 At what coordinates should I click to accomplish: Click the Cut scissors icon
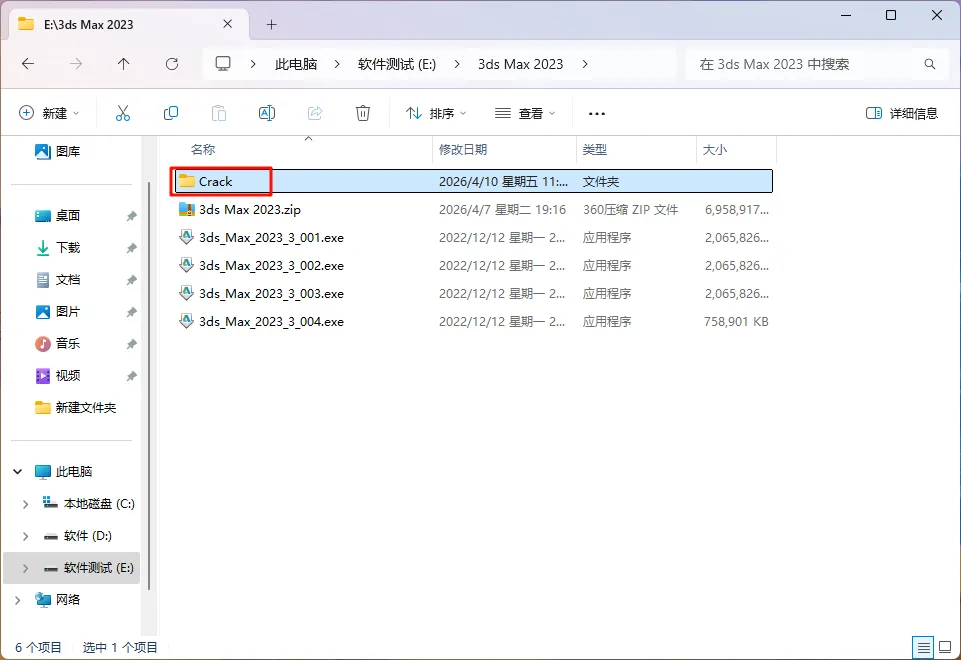(x=123, y=113)
